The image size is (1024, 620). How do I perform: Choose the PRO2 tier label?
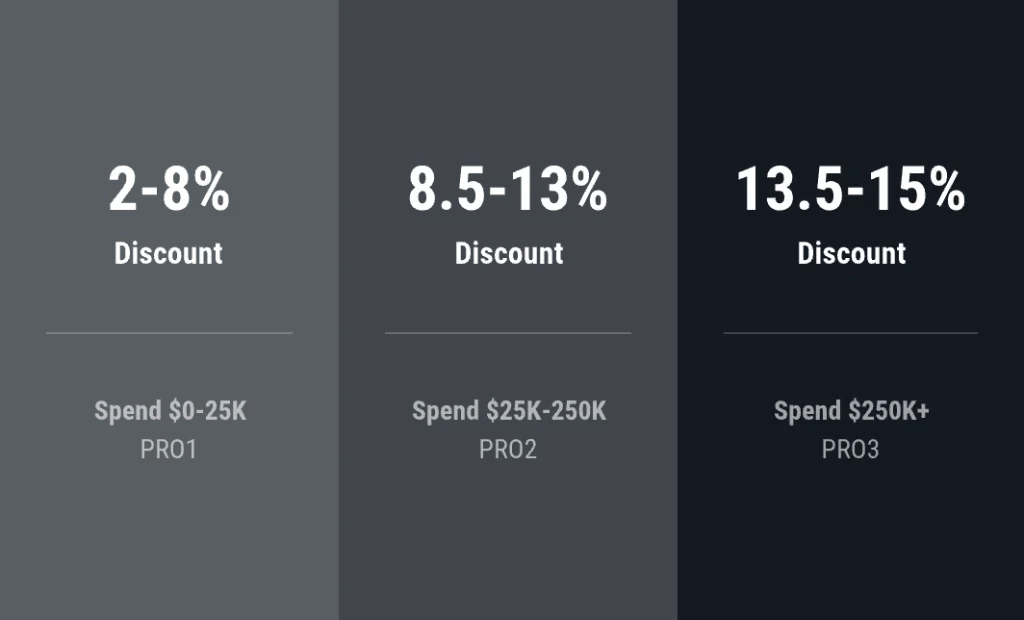(x=507, y=450)
